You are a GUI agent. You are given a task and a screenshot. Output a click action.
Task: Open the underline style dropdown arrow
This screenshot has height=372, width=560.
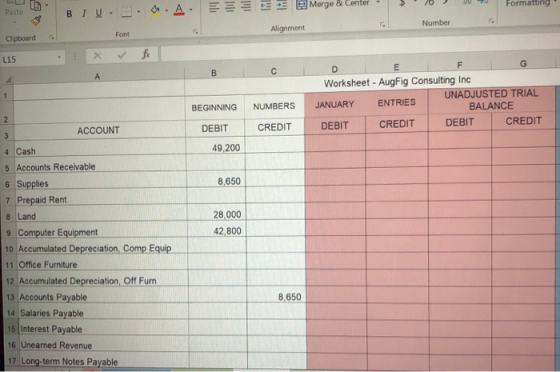coord(111,13)
